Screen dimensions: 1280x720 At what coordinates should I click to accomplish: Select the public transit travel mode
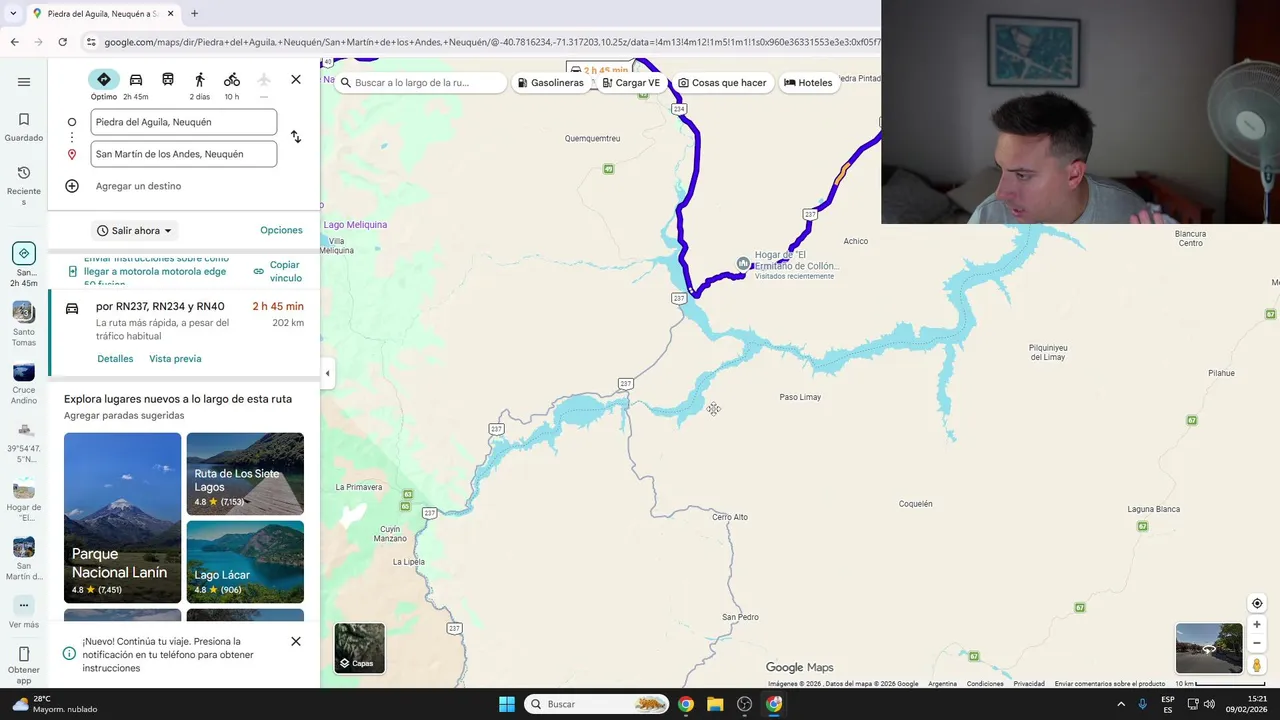(x=168, y=80)
